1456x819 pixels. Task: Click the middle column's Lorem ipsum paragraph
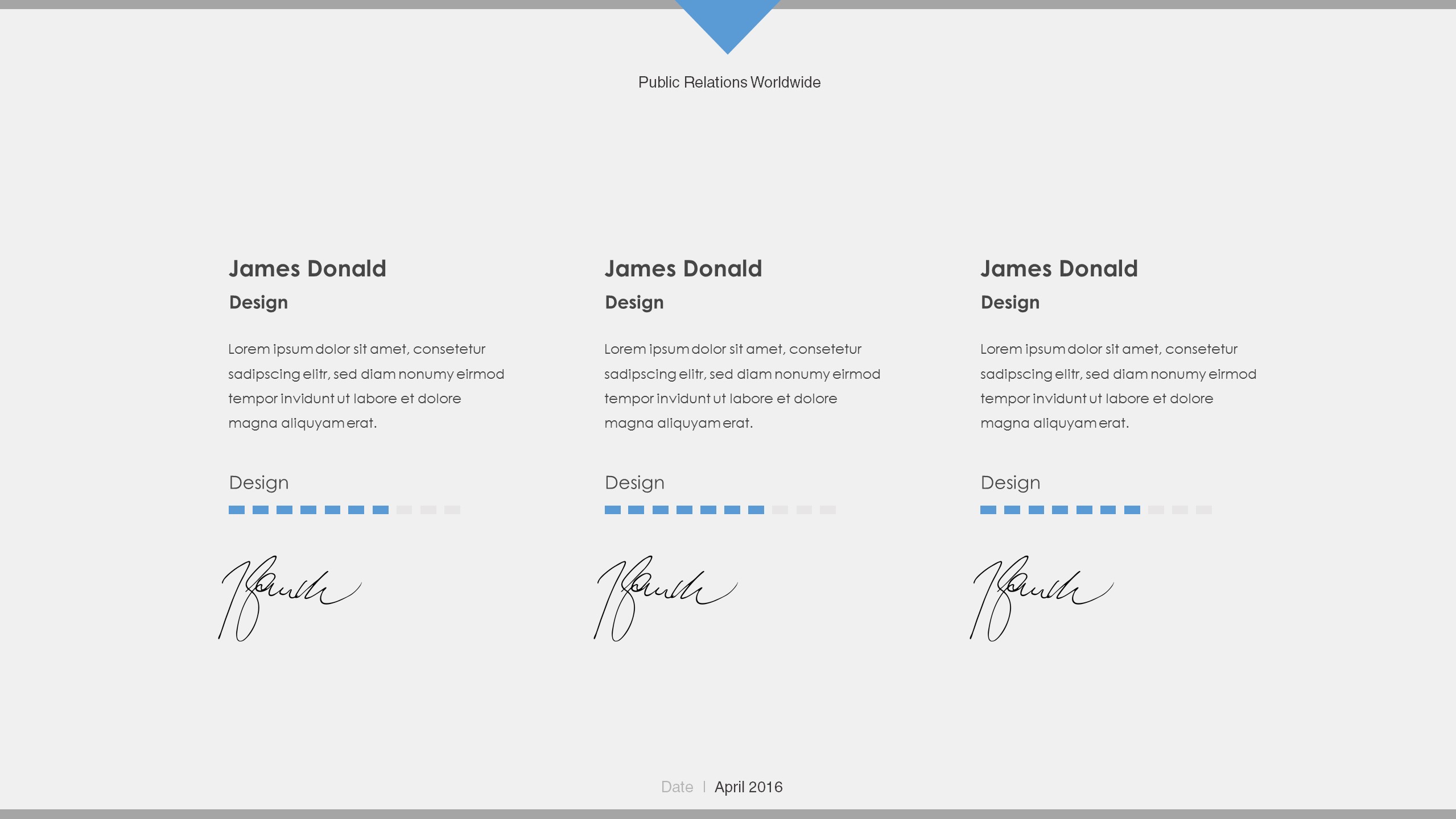pos(741,386)
